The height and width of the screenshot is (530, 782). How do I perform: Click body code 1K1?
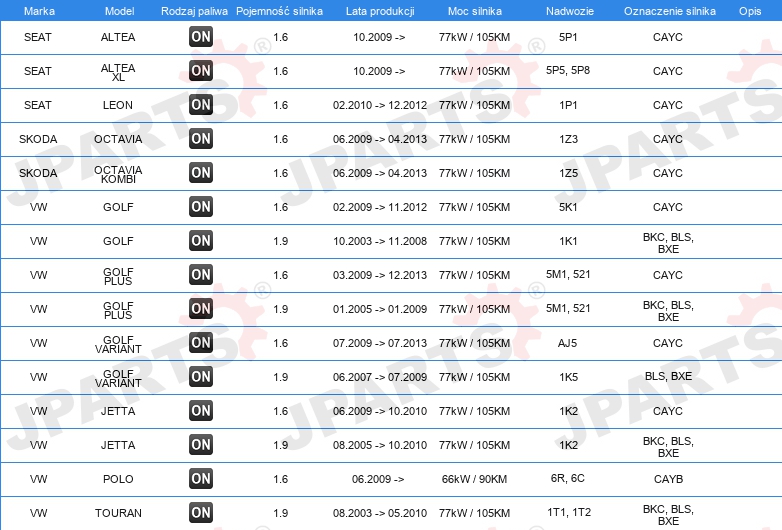(x=568, y=241)
